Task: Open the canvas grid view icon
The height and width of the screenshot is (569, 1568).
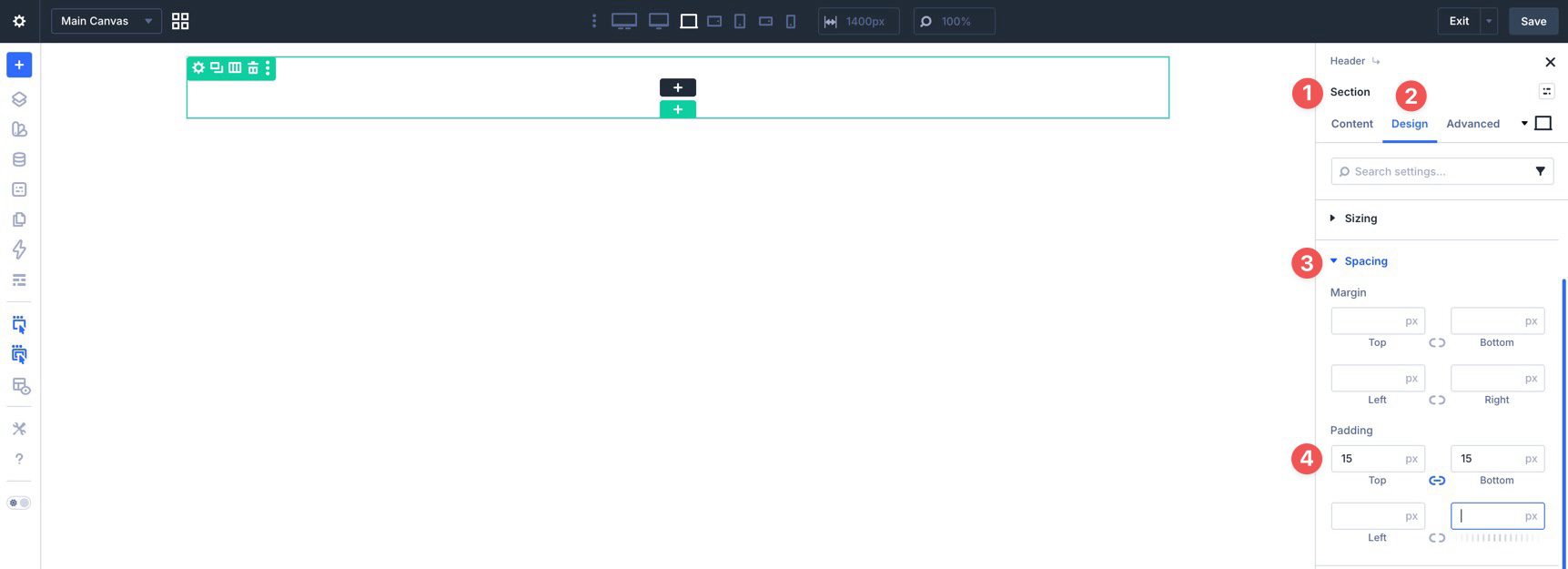Action: (x=180, y=21)
